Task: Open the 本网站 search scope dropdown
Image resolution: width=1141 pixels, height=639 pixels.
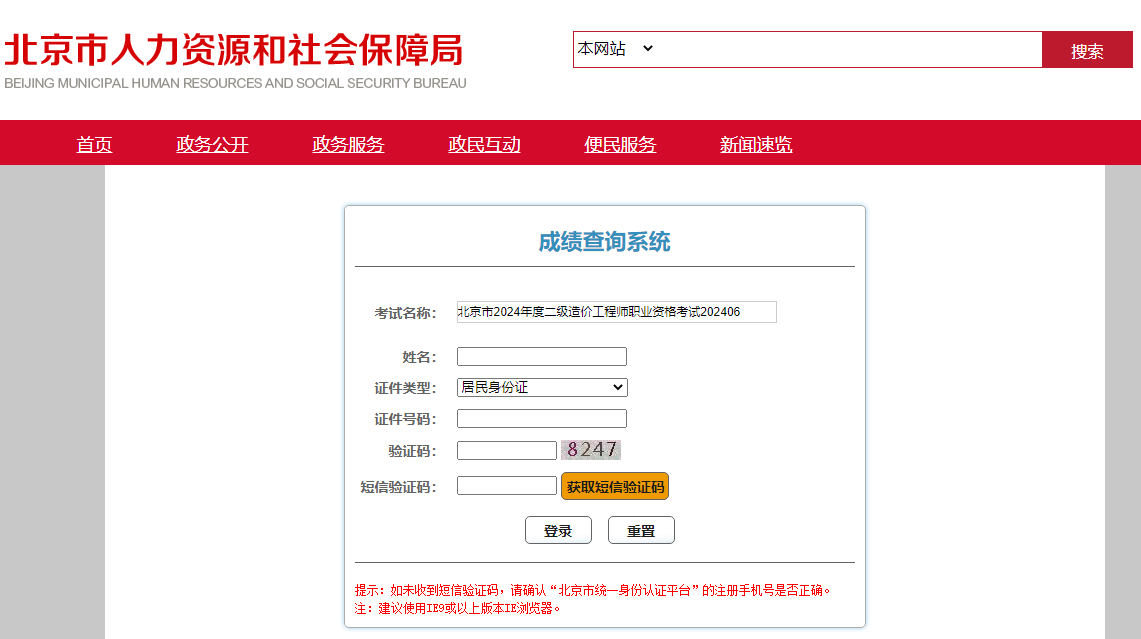Action: 615,48
